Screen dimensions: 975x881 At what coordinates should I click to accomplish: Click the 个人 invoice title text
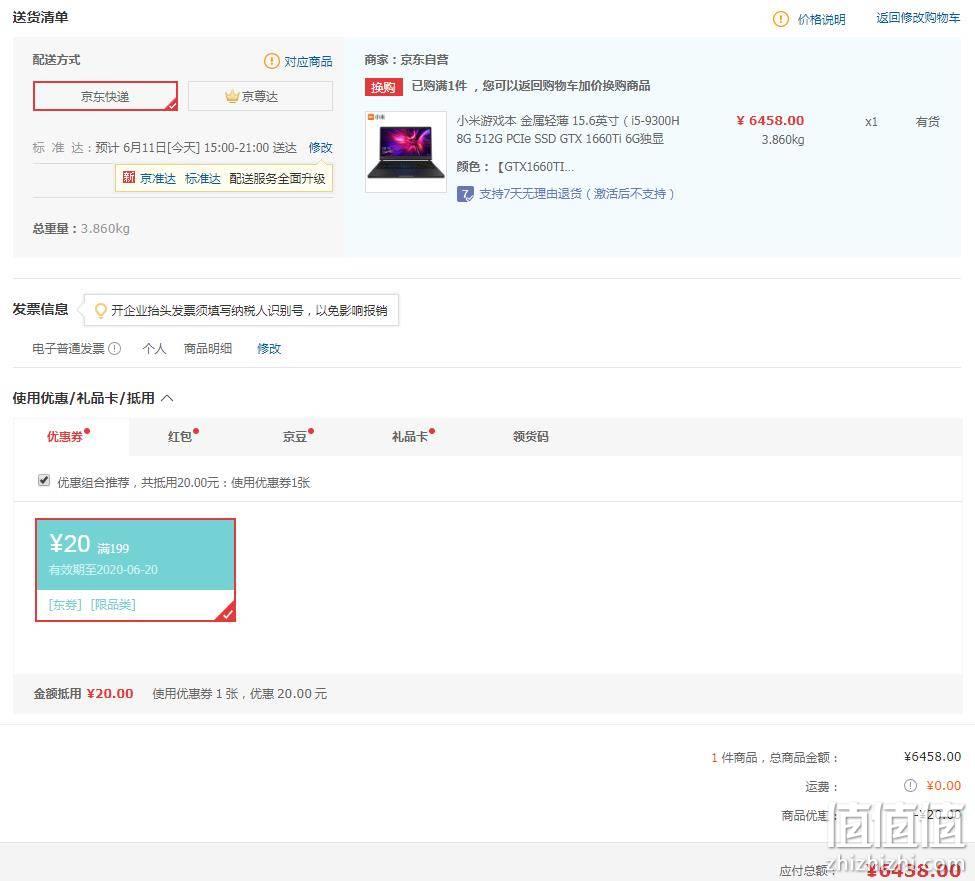click(154, 348)
